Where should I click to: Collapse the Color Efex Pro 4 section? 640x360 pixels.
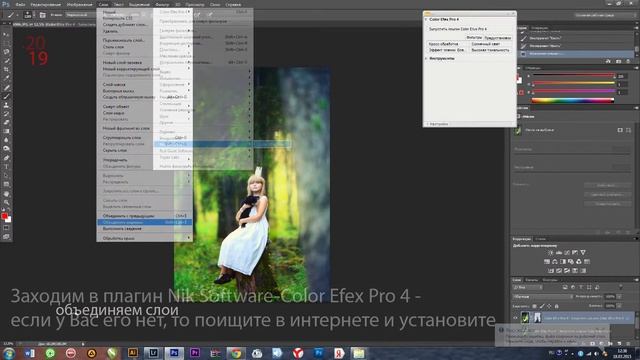click(x=426, y=19)
